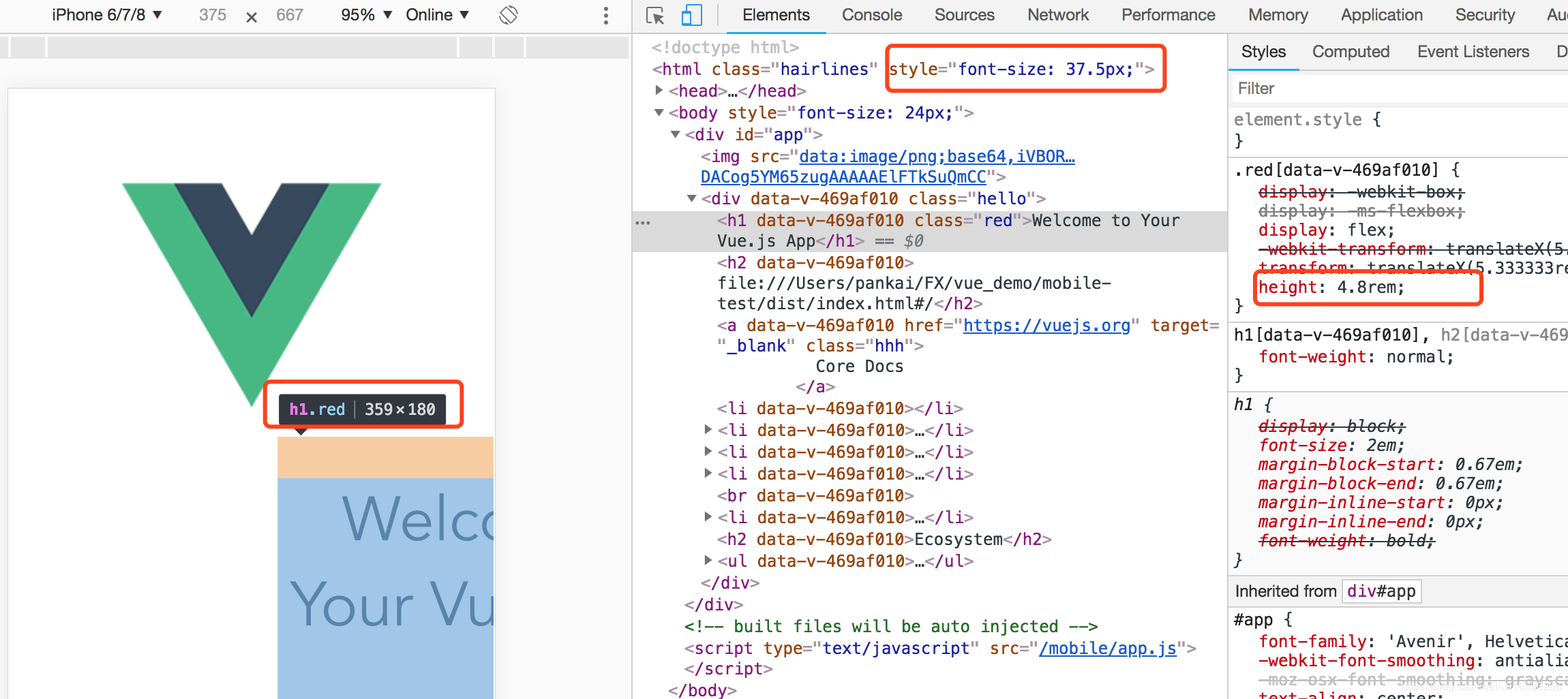This screenshot has width=1568, height=699.
Task: Click the height 4.8rem style value
Action: (1370, 288)
